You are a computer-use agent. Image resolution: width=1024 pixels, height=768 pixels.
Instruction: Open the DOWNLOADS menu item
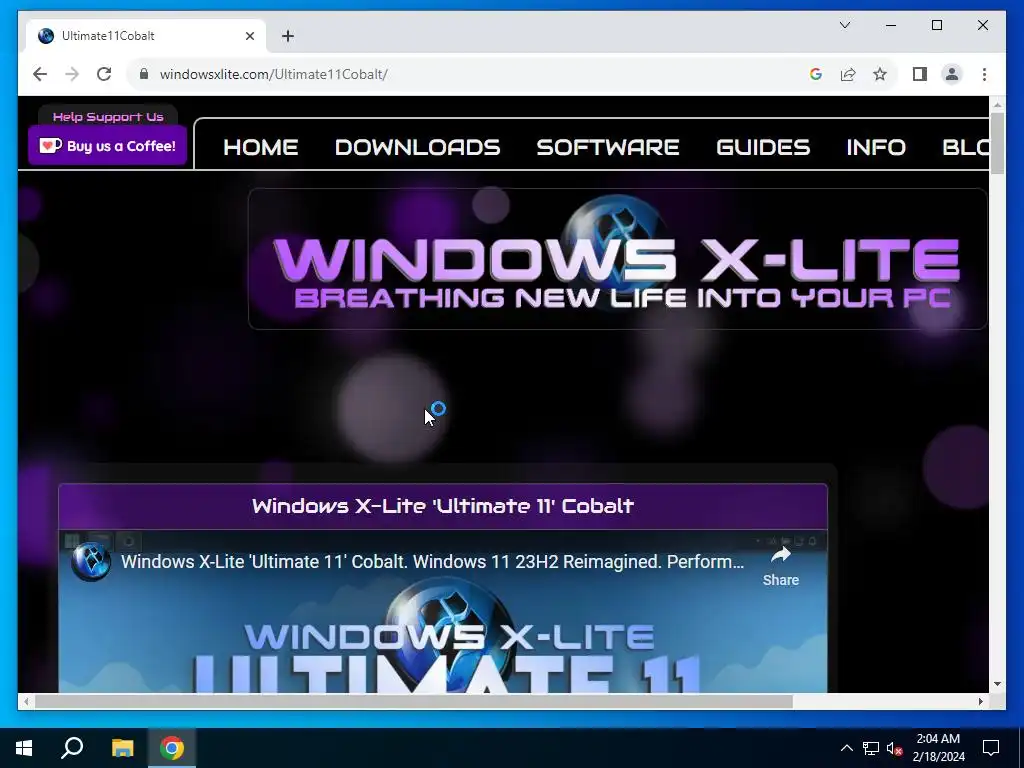point(417,148)
